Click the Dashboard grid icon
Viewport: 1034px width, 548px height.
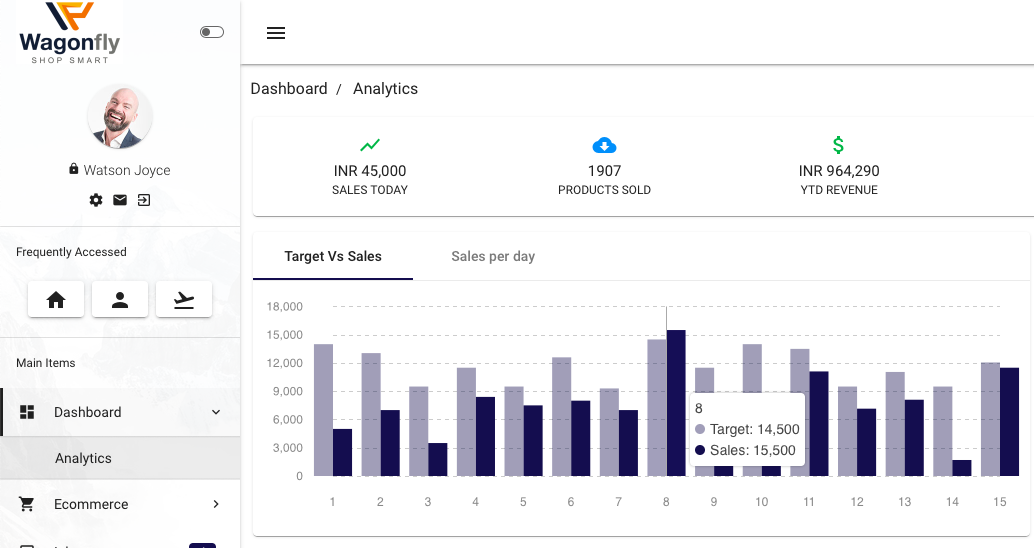coord(27,412)
